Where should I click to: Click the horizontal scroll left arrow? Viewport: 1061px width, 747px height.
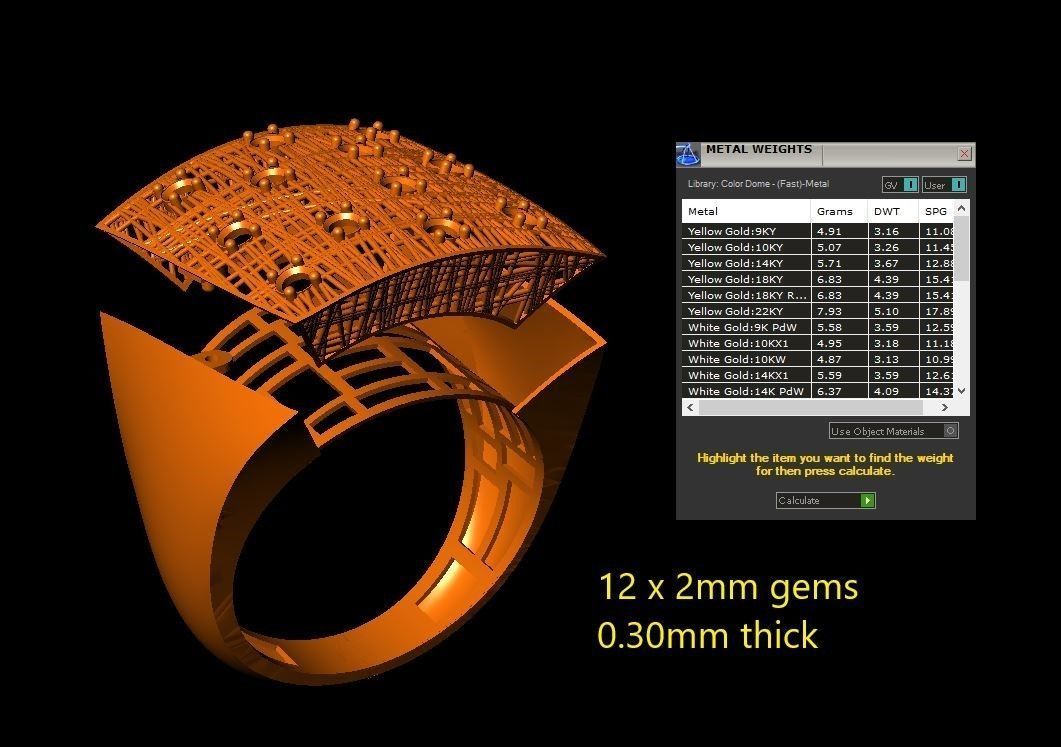pyautogui.click(x=690, y=407)
